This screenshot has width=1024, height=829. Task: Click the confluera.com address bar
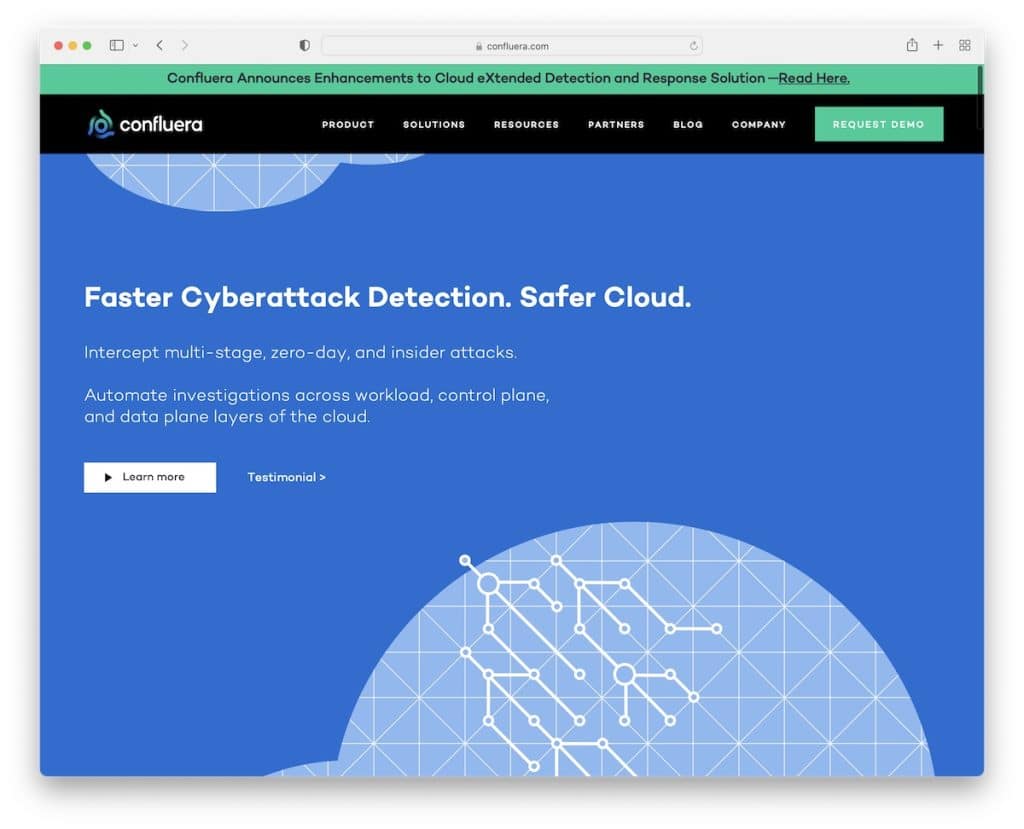point(512,46)
